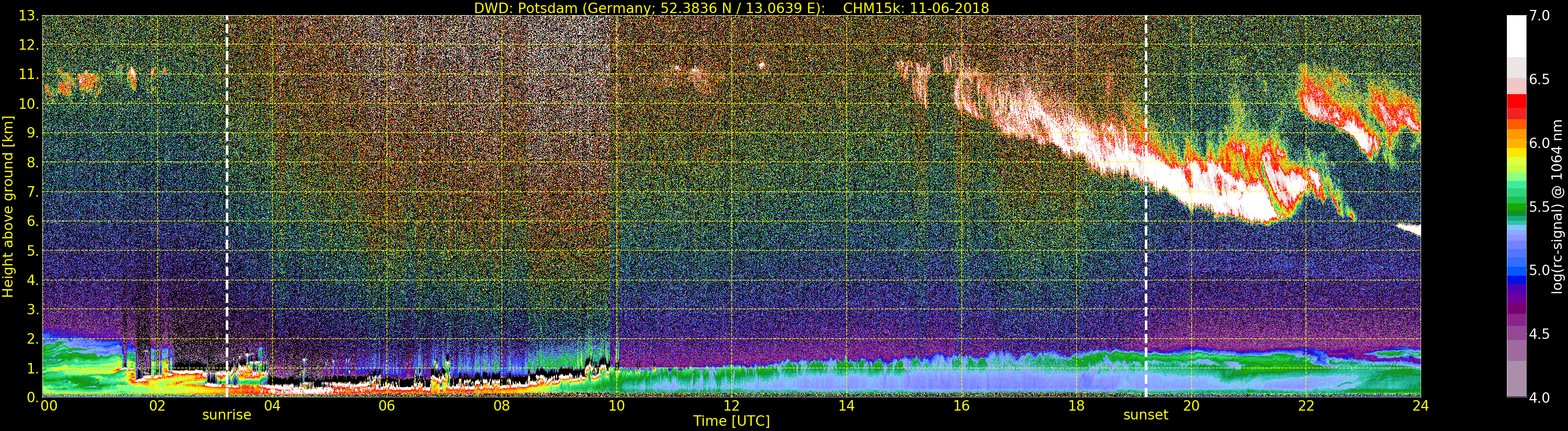Click the 'sunset' label below the axis
Image resolution: width=1568 pixels, height=431 pixels.
coord(1146,415)
